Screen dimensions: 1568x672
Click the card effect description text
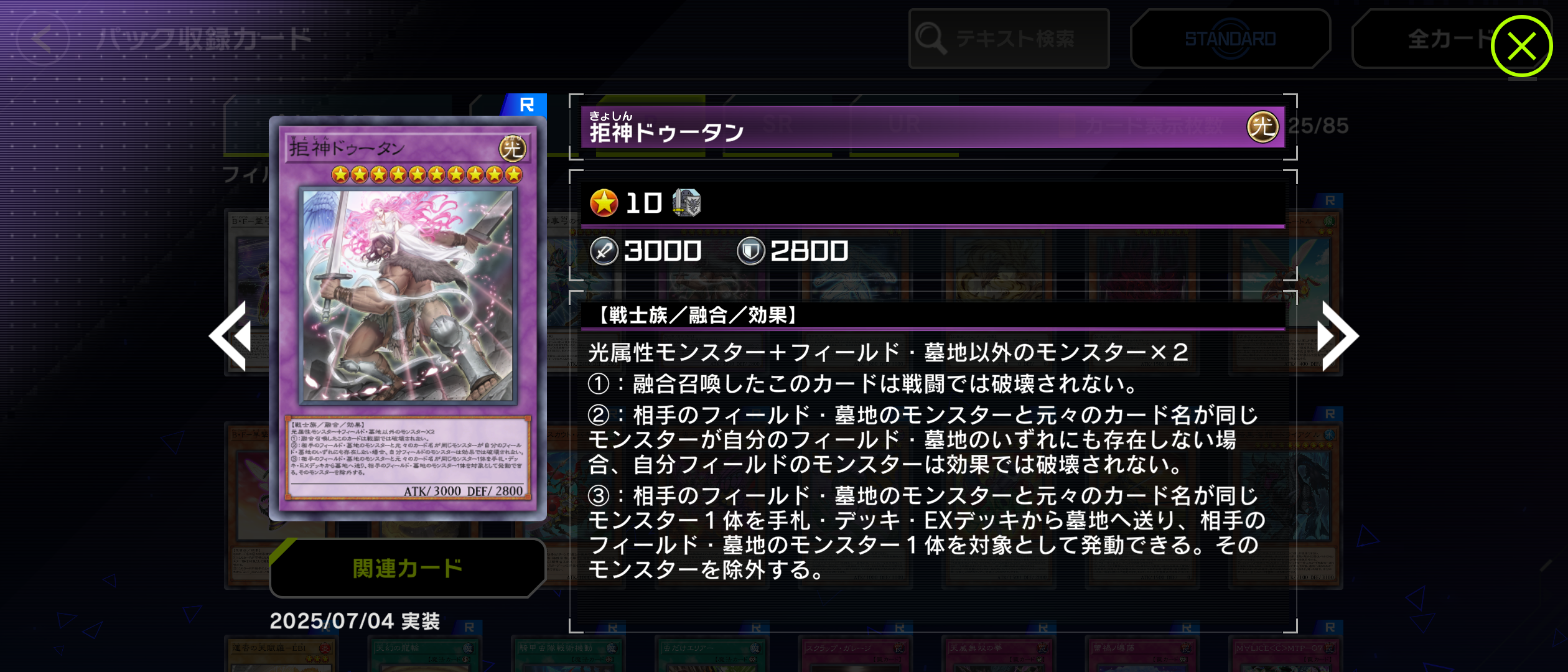927,460
